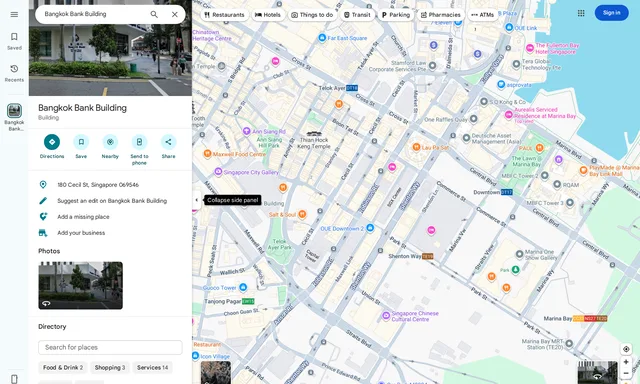Screen dimensions: 640x384
Task: Collapse the side panel arrow
Action: [x=196, y=200]
